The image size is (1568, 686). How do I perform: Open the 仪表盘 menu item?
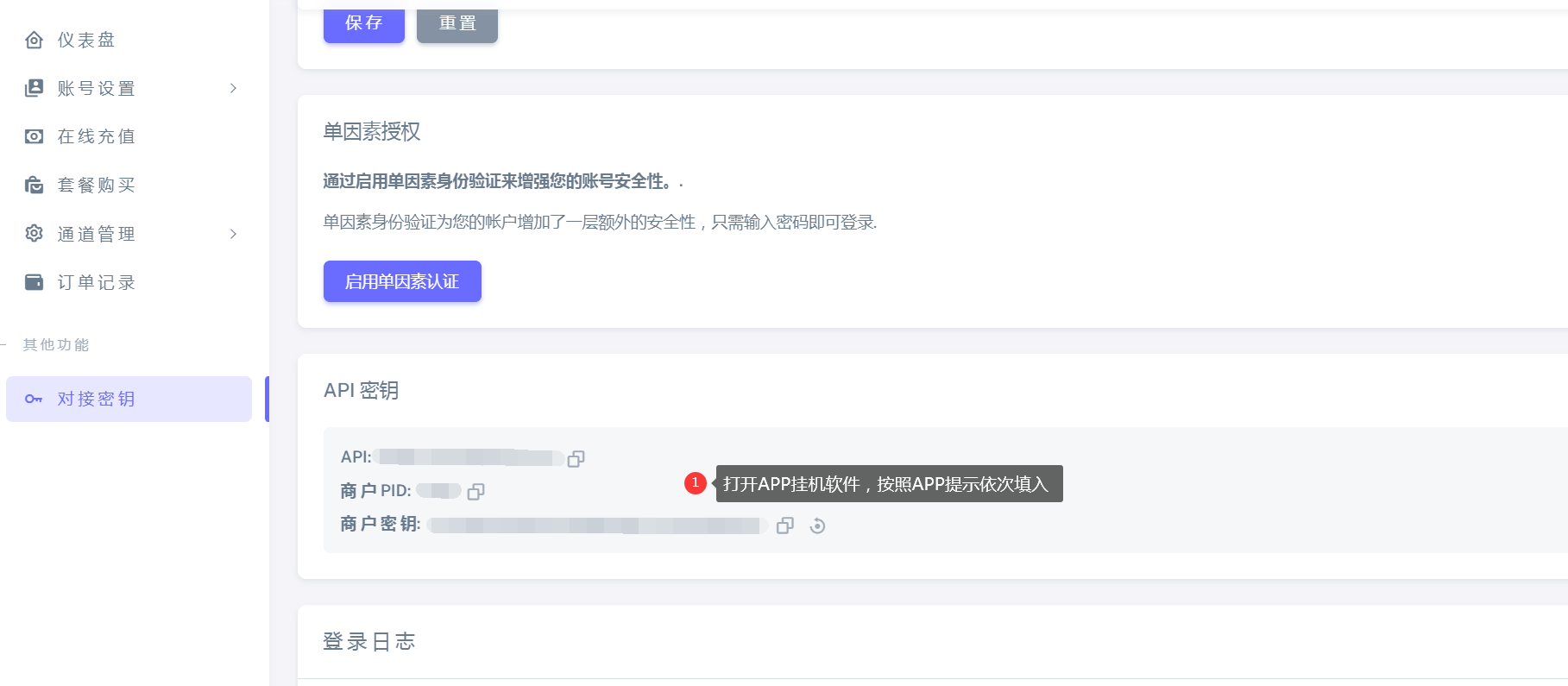coord(86,41)
